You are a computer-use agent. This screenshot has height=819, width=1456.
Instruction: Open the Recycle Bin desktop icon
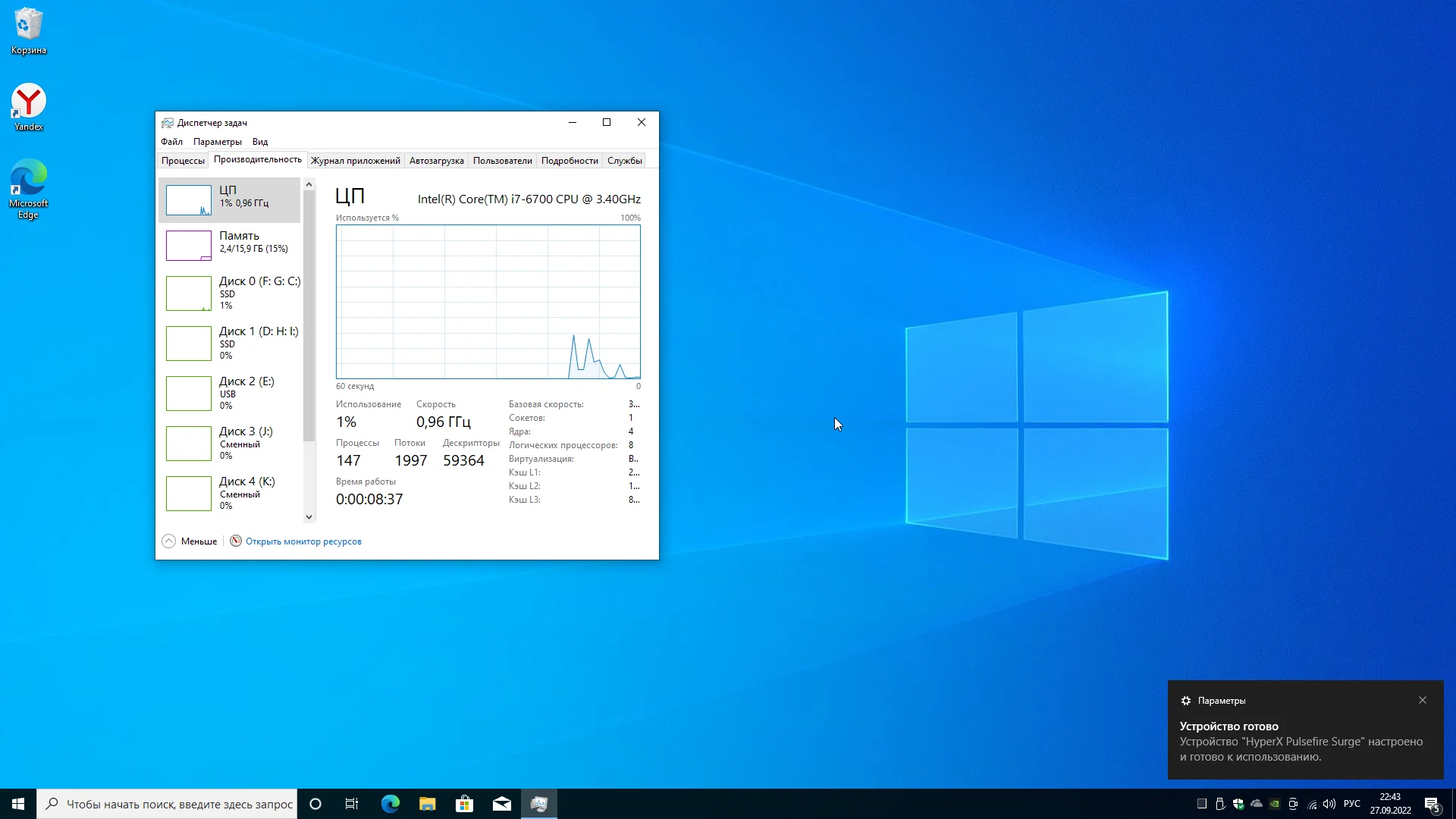click(29, 30)
